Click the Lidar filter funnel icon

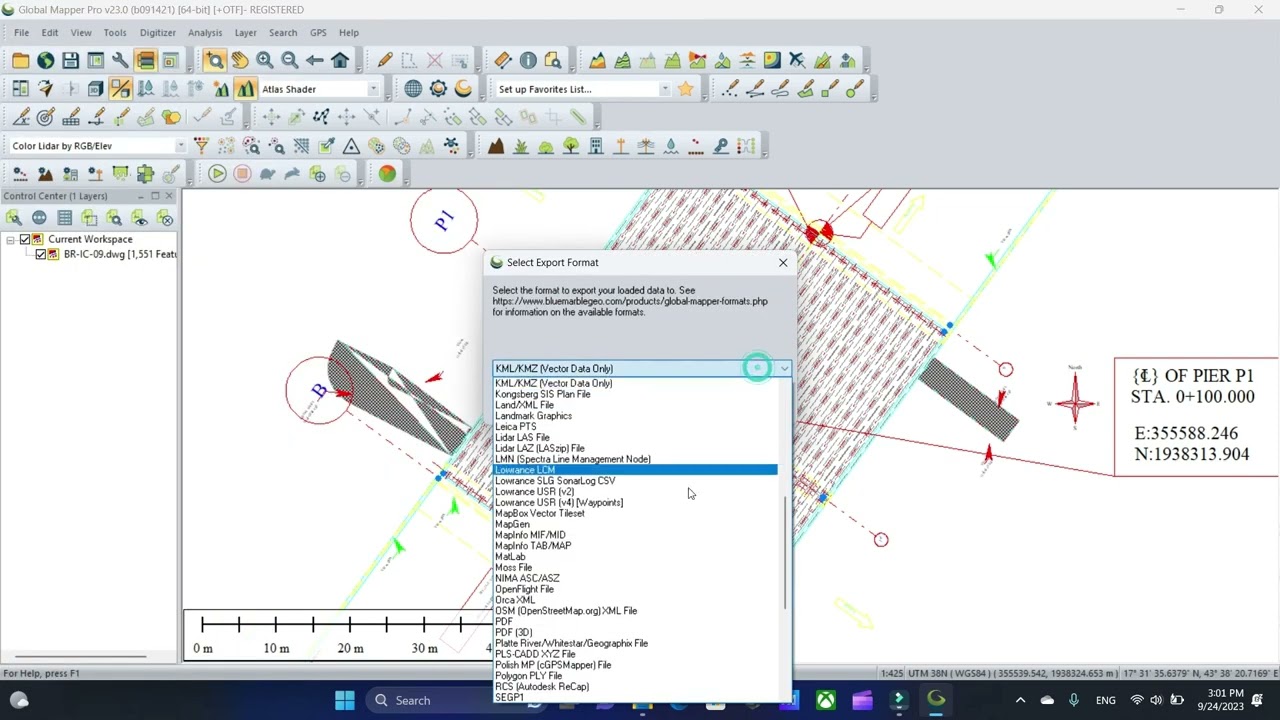pyautogui.click(x=201, y=146)
